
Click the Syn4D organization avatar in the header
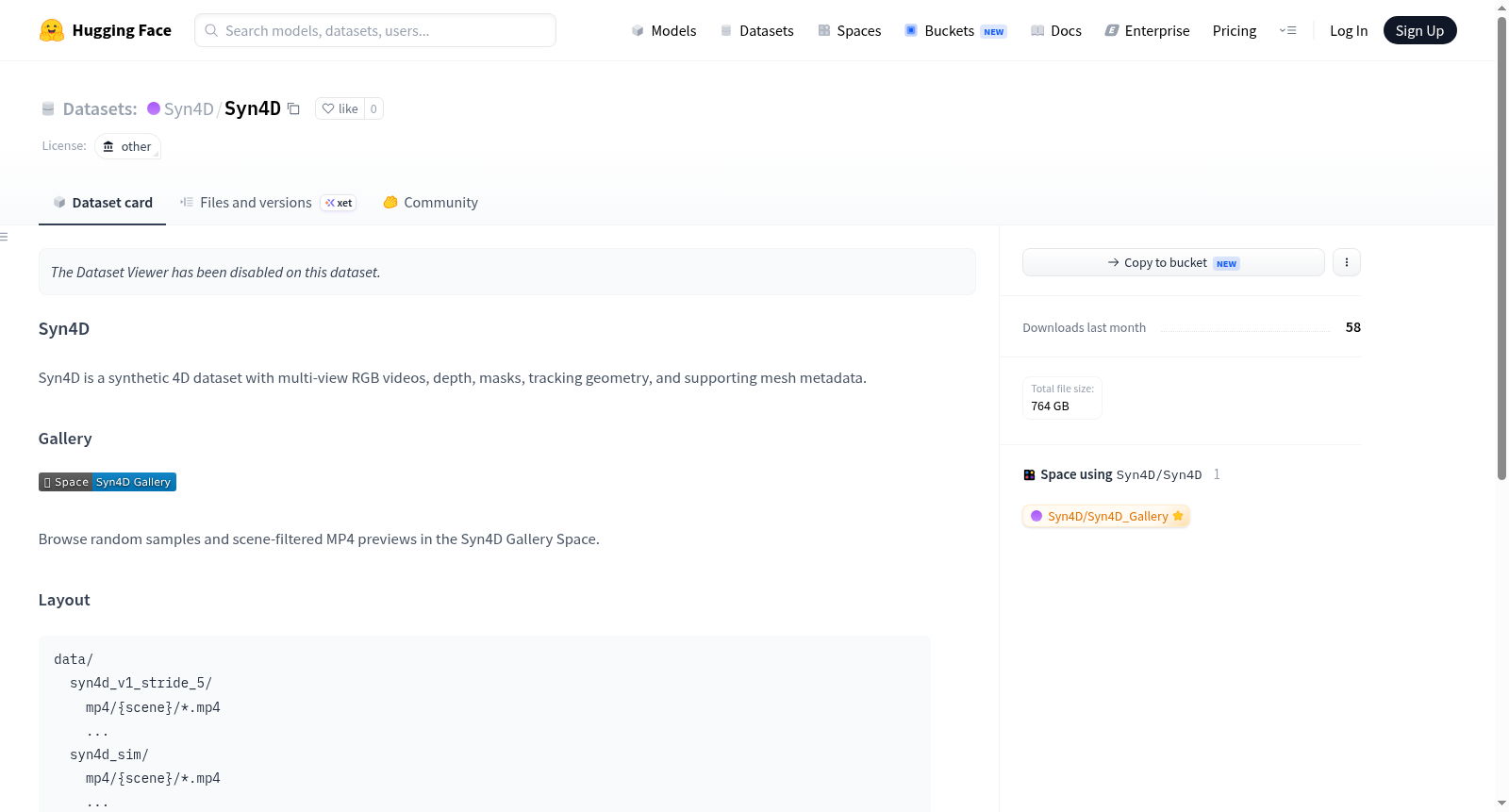pos(154,108)
